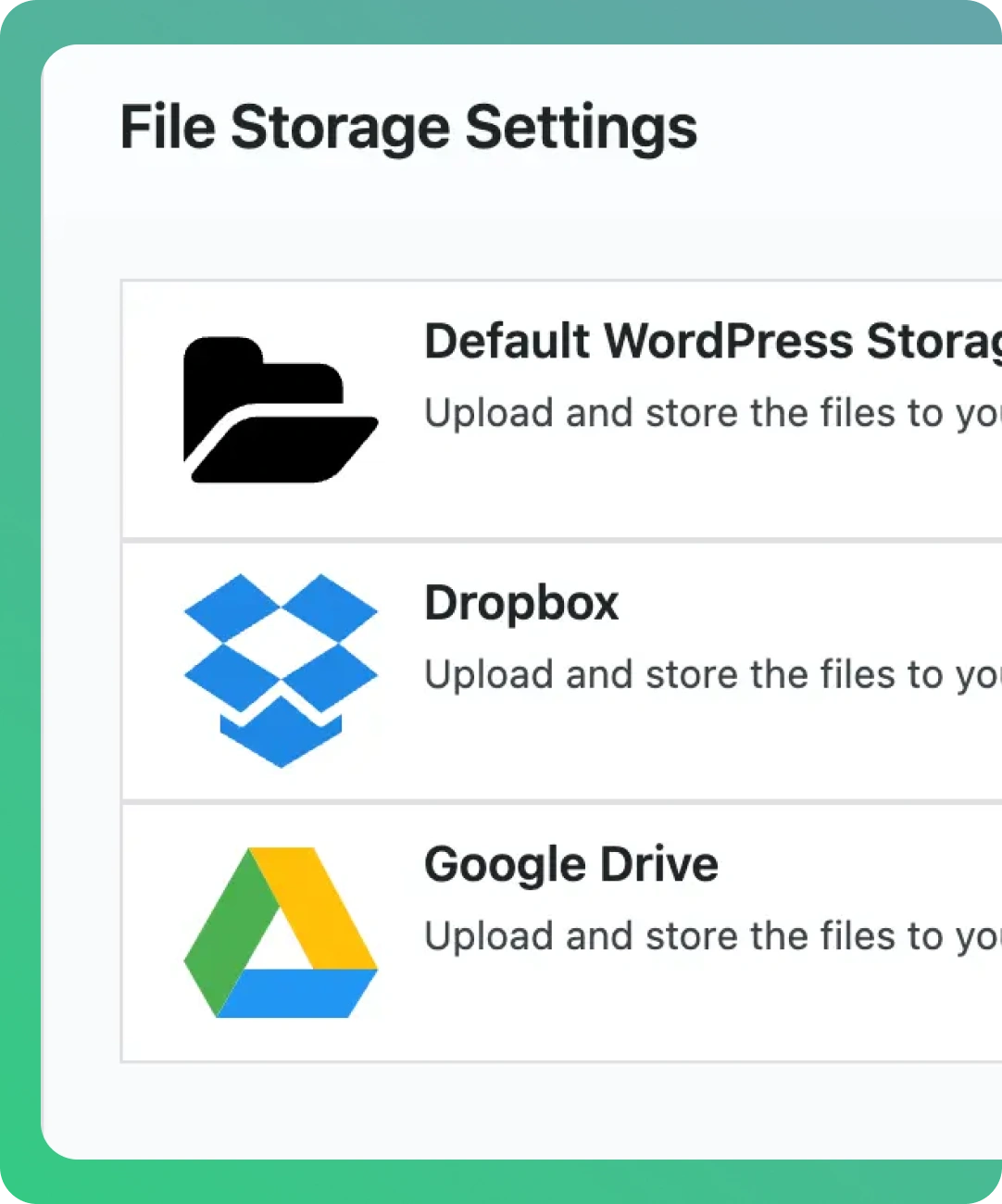
Task: Click the upload description under Google Drive
Action: coord(713,936)
